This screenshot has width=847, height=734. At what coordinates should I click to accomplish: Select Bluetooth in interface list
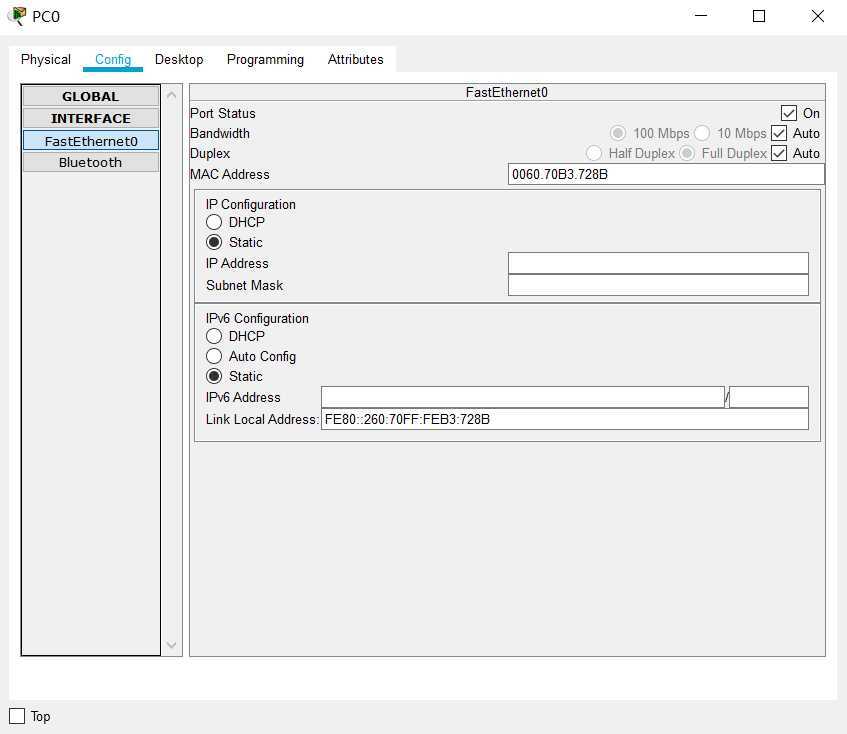tap(91, 162)
